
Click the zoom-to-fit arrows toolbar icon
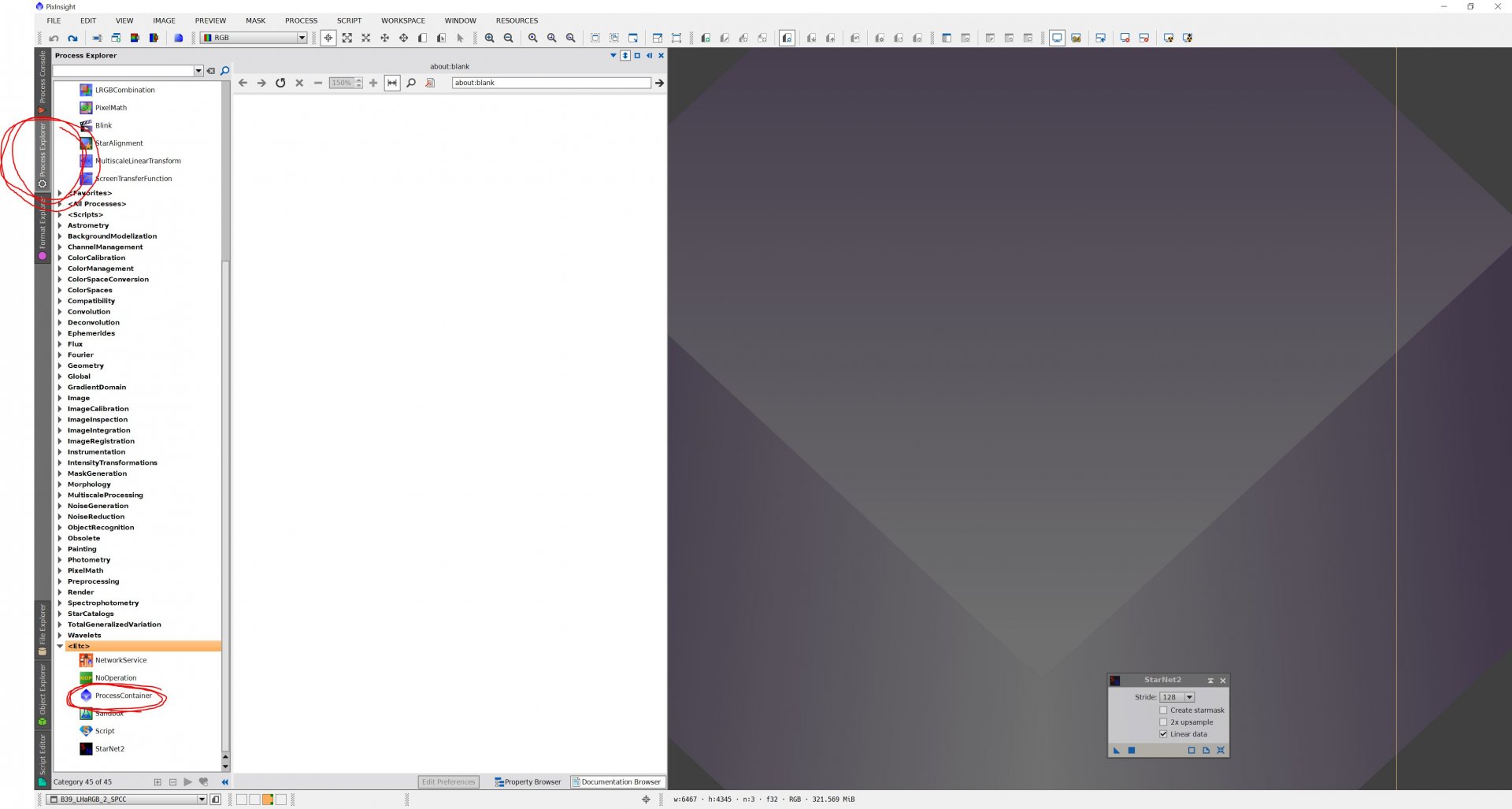[347, 38]
